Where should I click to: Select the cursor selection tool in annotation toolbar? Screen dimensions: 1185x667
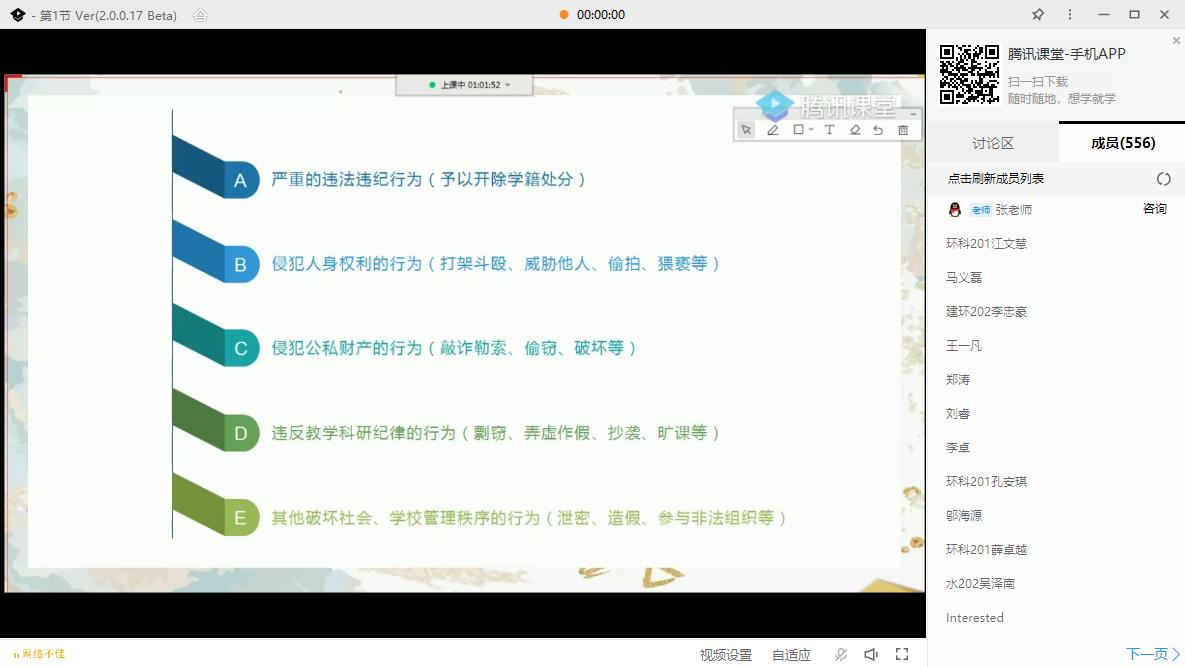pos(746,130)
